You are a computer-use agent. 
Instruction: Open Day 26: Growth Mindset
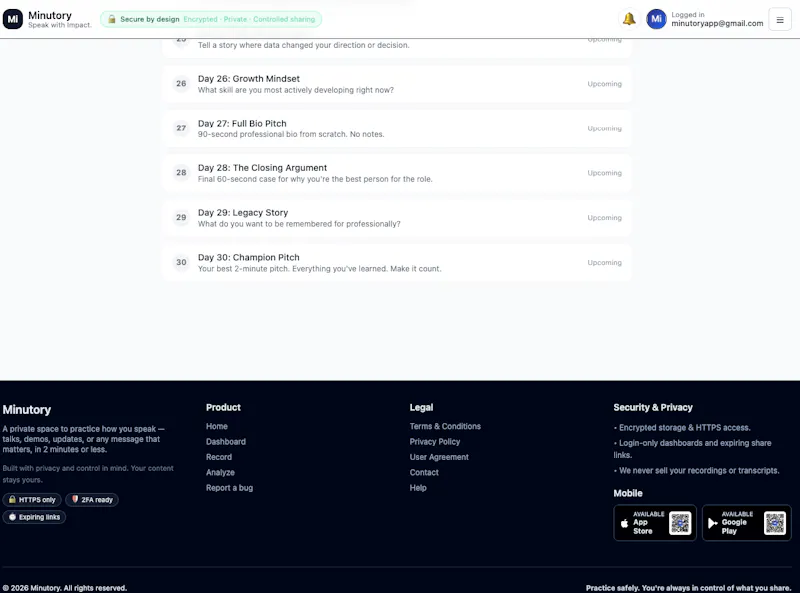click(397, 84)
